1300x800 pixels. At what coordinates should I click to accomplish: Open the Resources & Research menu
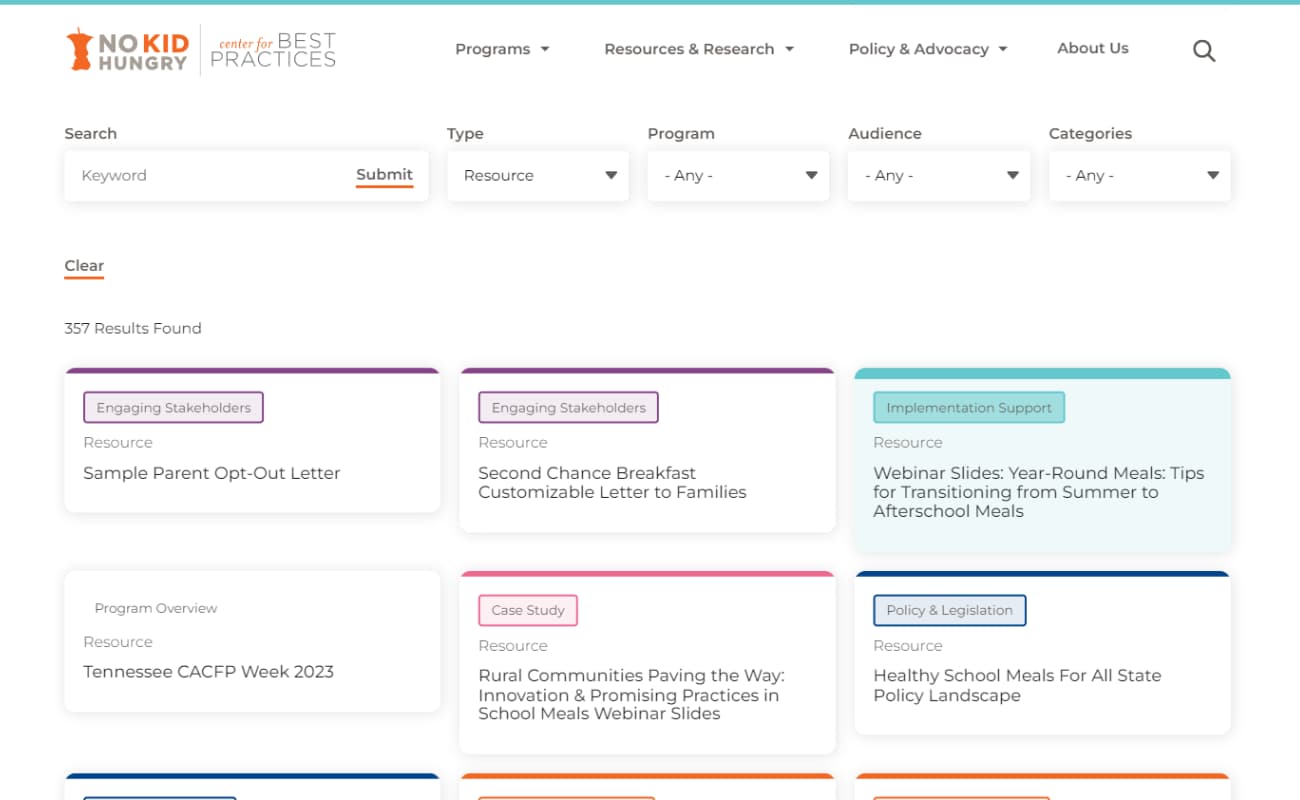pyautogui.click(x=699, y=49)
